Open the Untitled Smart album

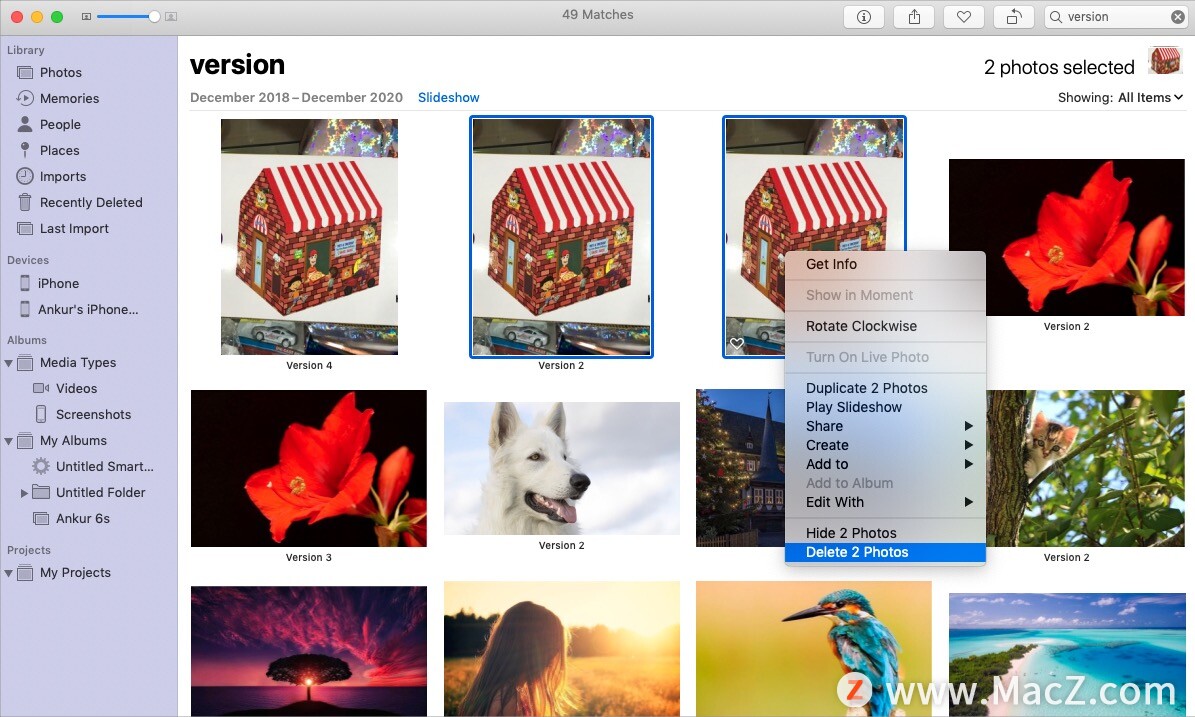point(104,466)
